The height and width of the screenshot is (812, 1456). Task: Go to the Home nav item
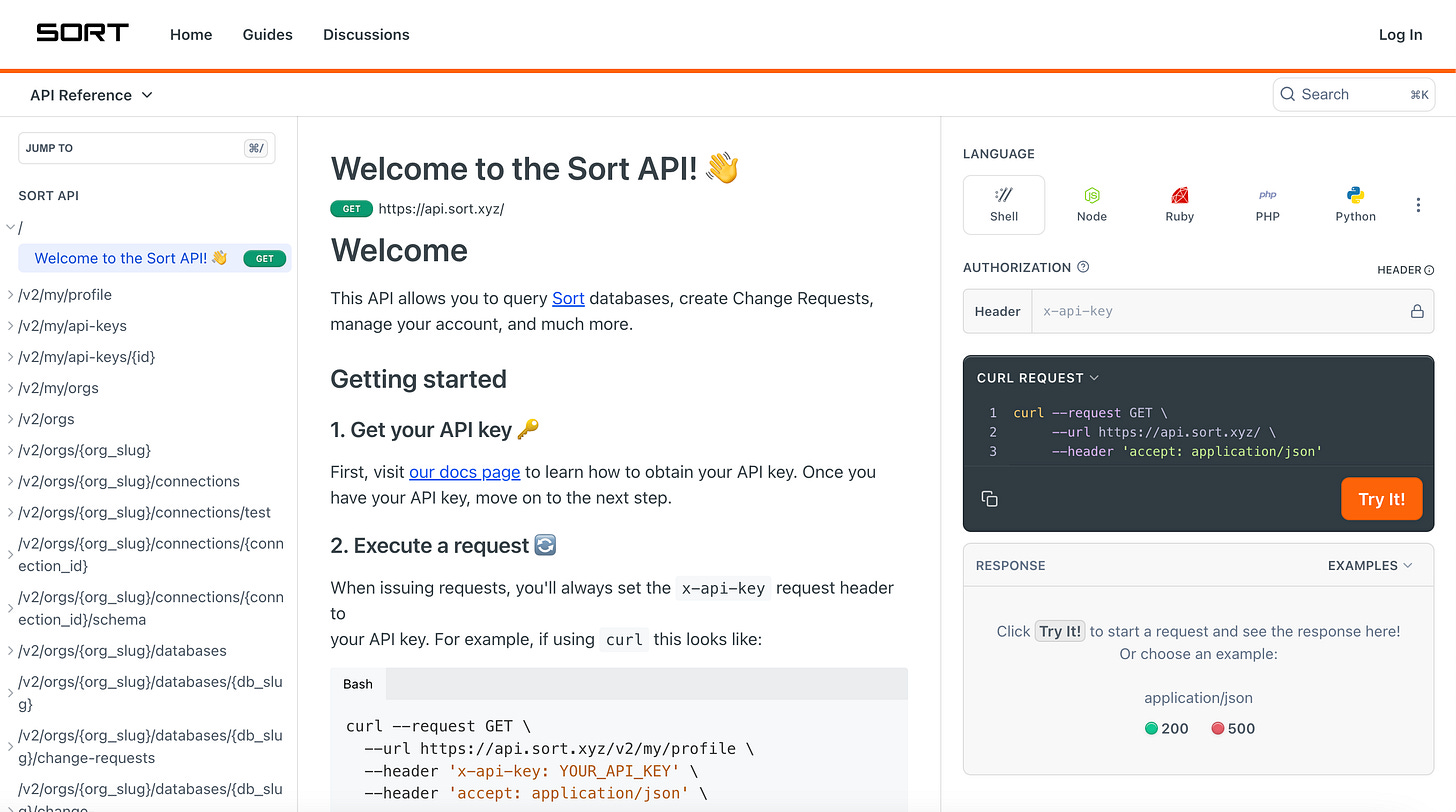[191, 34]
